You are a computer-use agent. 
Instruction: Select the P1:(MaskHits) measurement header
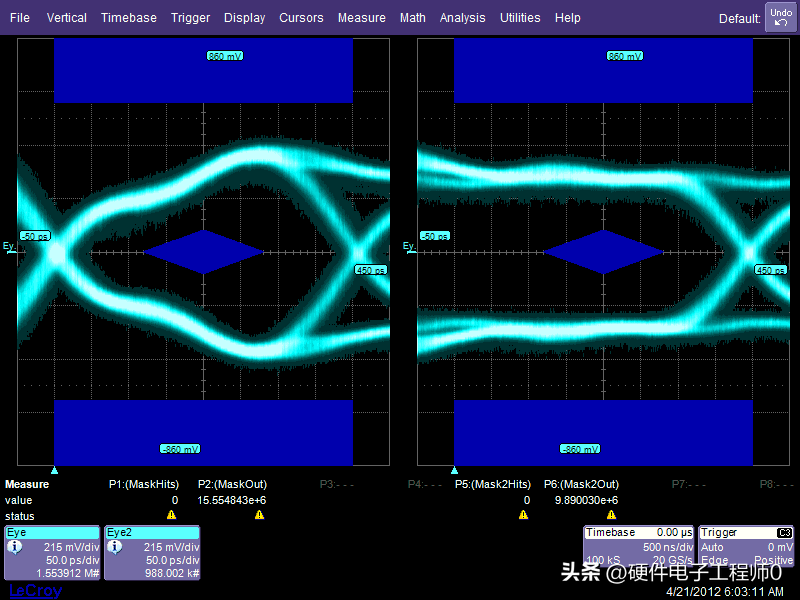click(x=144, y=484)
